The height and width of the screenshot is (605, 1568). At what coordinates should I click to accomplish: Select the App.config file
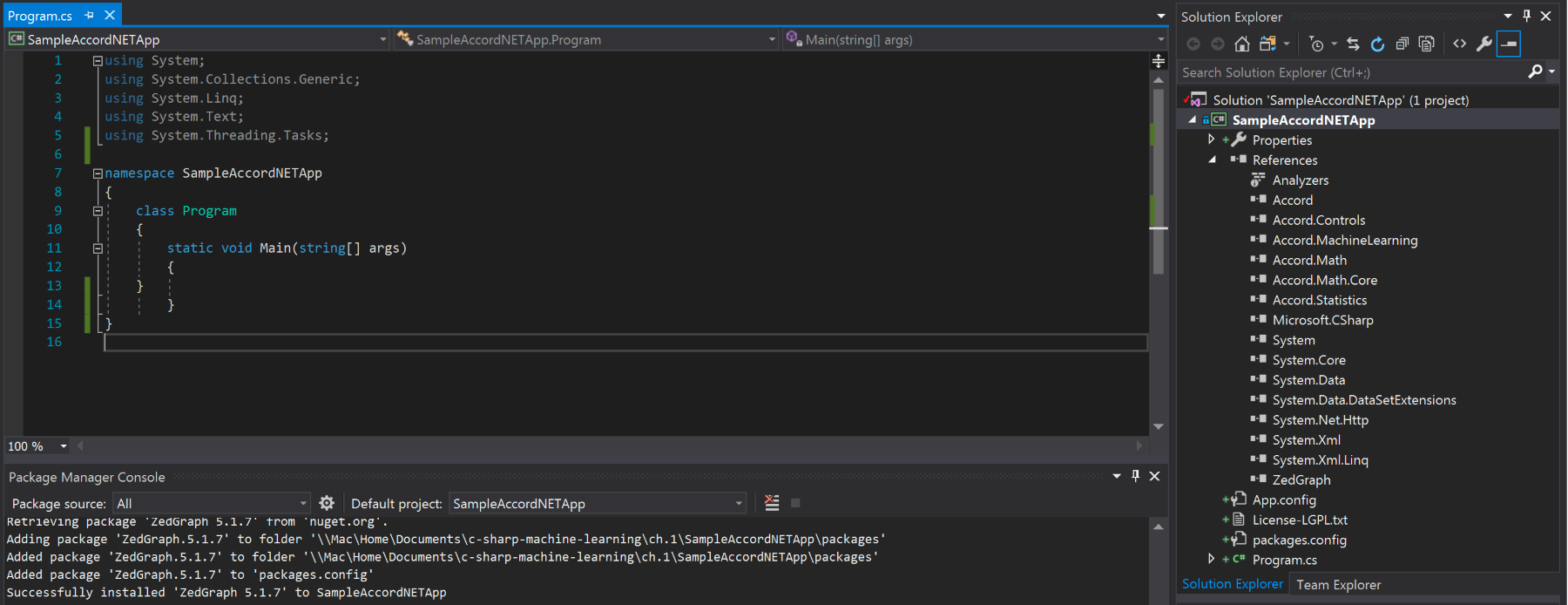tap(1283, 500)
